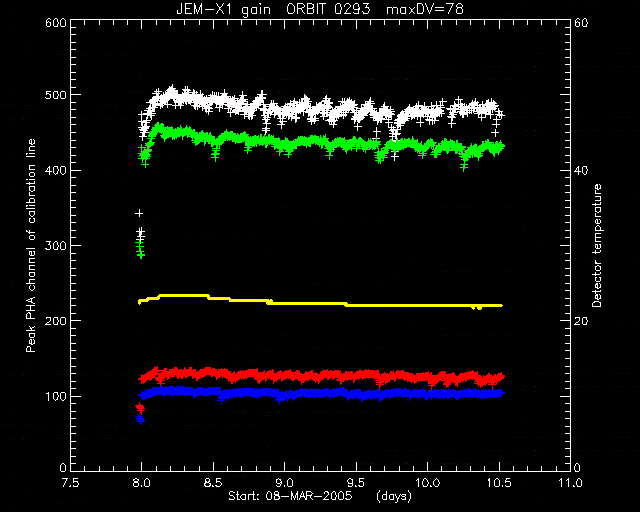Image resolution: width=640 pixels, height=512 pixels.
Task: Click the maxDV=78 text in the title
Action: pos(425,9)
